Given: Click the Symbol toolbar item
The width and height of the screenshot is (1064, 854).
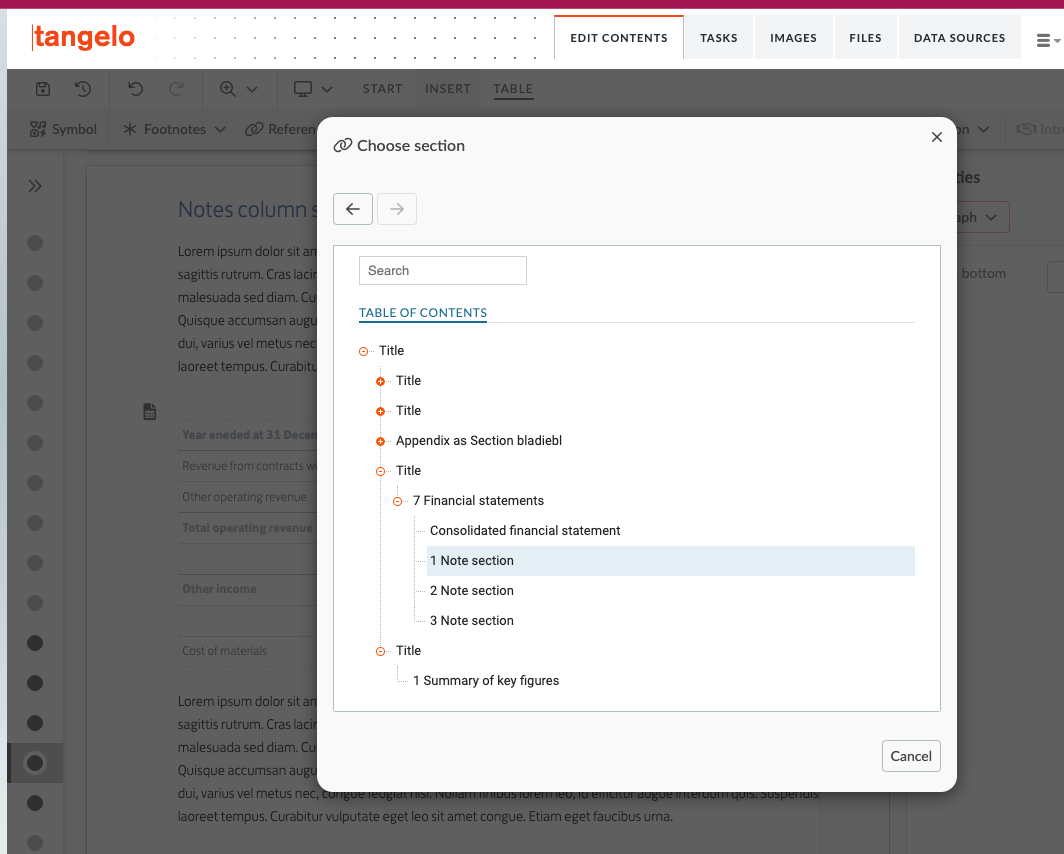Looking at the screenshot, I should 63,129.
